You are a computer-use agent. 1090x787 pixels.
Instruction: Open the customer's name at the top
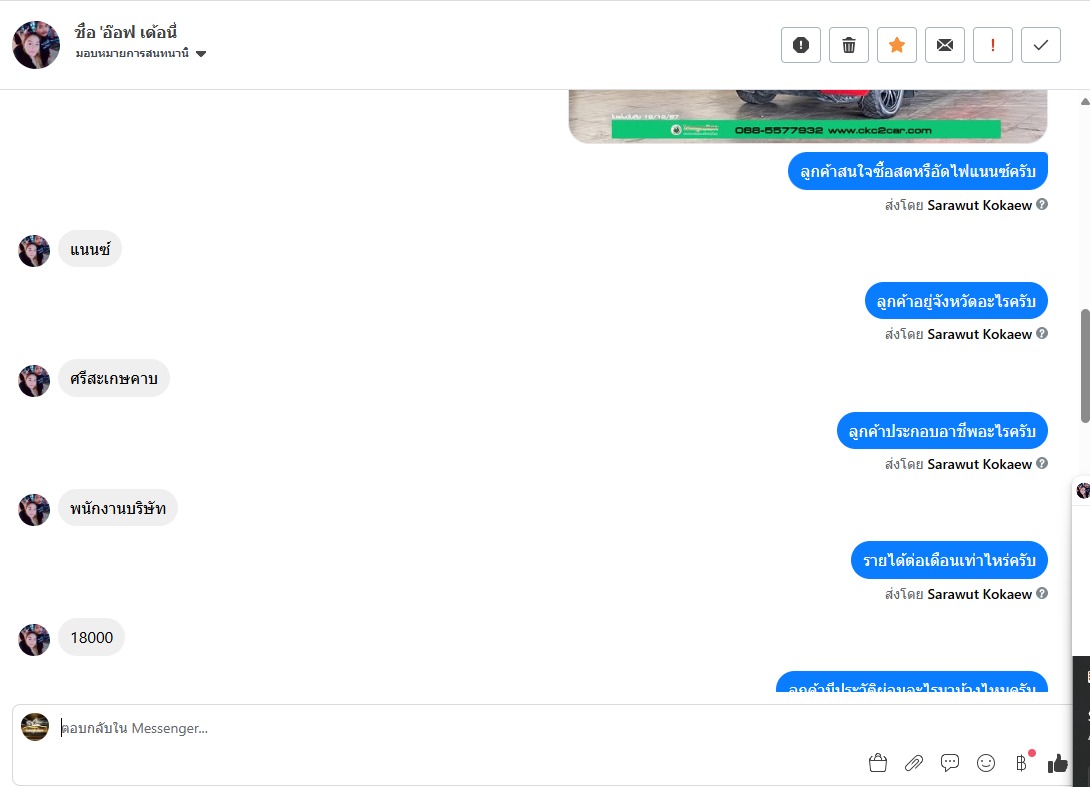[126, 32]
